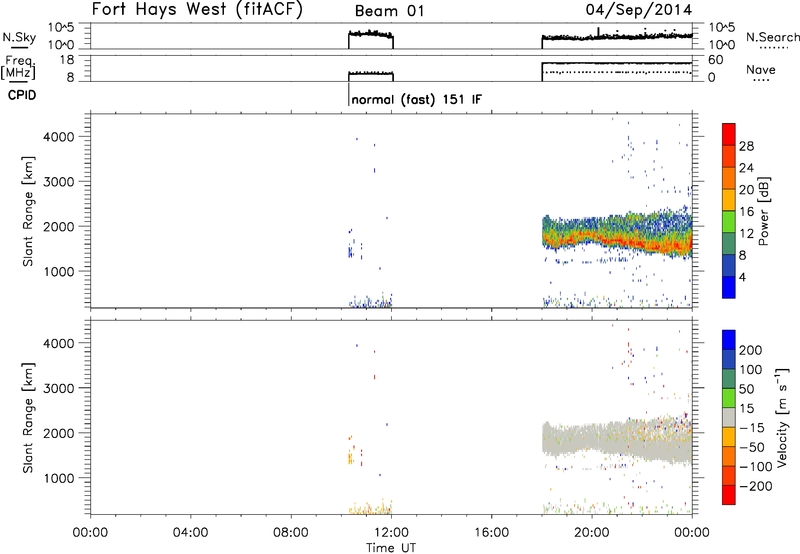This screenshot has height=554, width=800.
Task: Select the "Slant Range [km]" label of the power panel
Action: (28, 211)
